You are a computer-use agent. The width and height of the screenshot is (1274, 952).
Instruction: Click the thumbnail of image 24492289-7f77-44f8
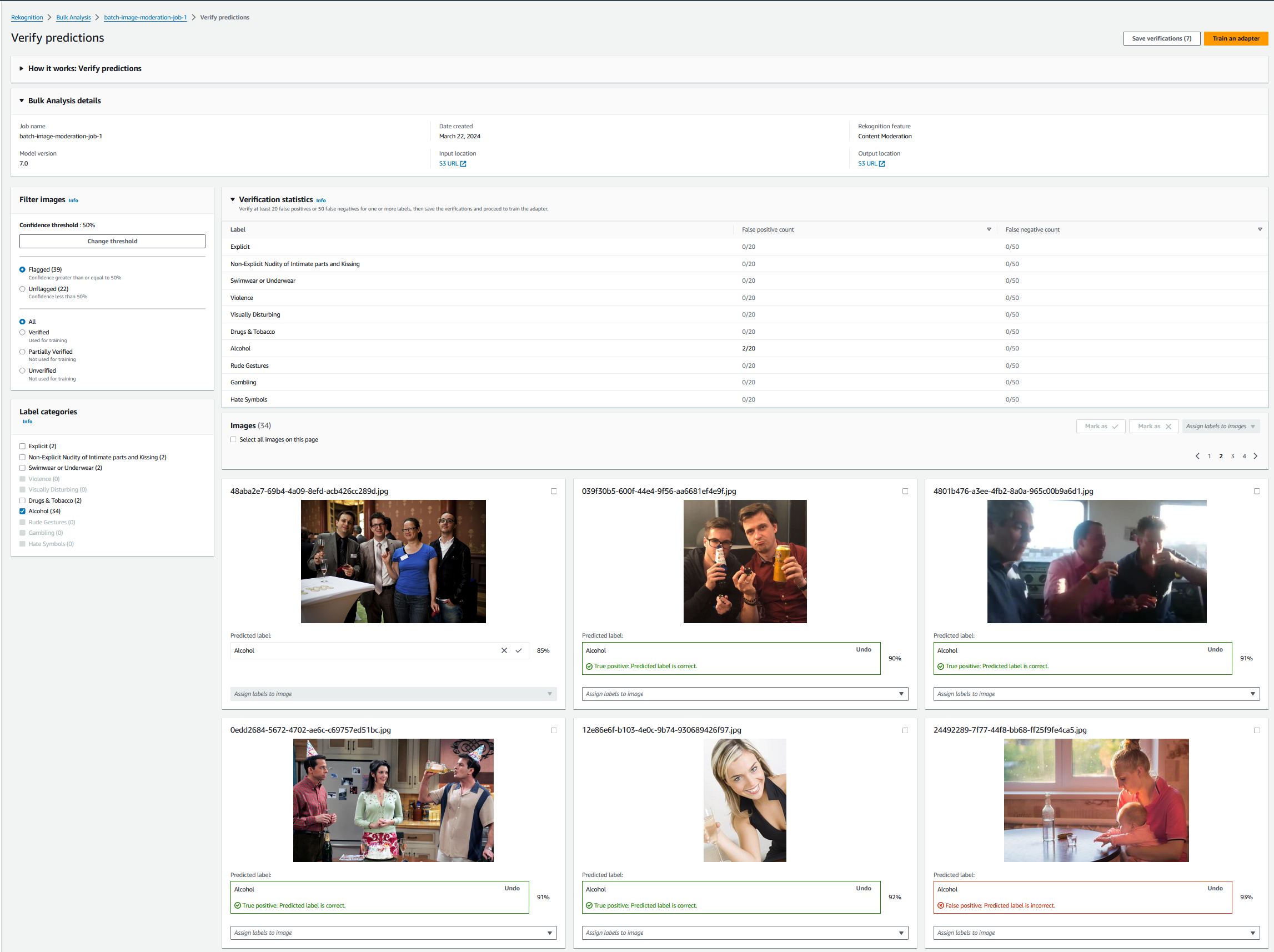(x=1096, y=800)
